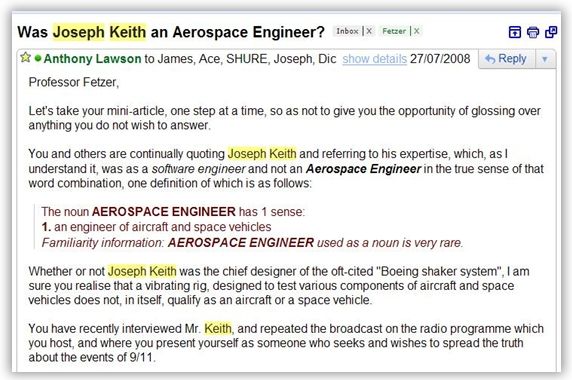Click the sender name Anthony Lawson
572x380 pixels.
pos(92,59)
